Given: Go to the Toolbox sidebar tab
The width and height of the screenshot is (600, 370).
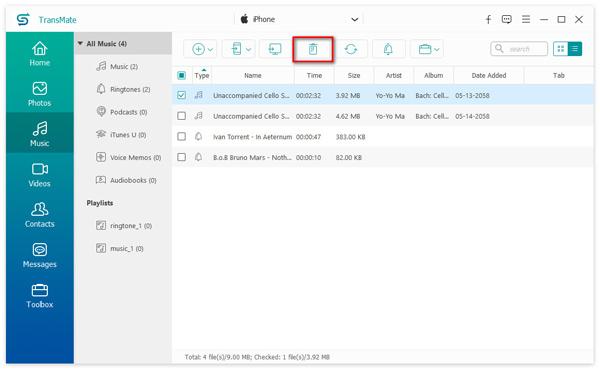Looking at the screenshot, I should 39,295.
